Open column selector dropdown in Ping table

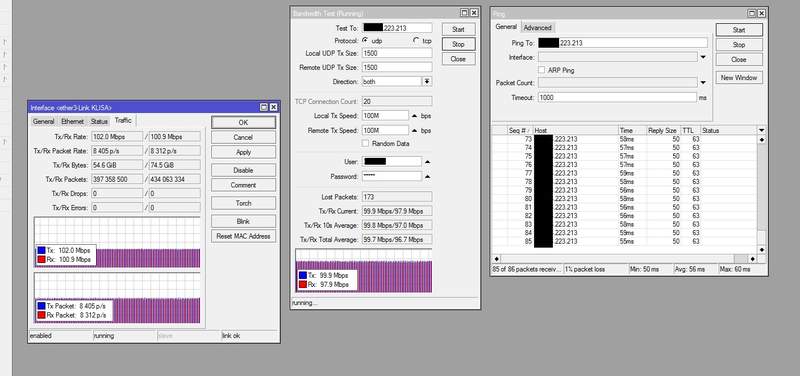pos(762,131)
